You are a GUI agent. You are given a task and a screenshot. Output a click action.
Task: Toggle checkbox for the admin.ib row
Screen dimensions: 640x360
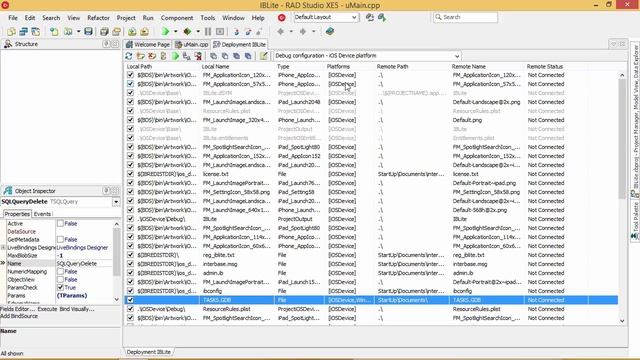coord(130,273)
